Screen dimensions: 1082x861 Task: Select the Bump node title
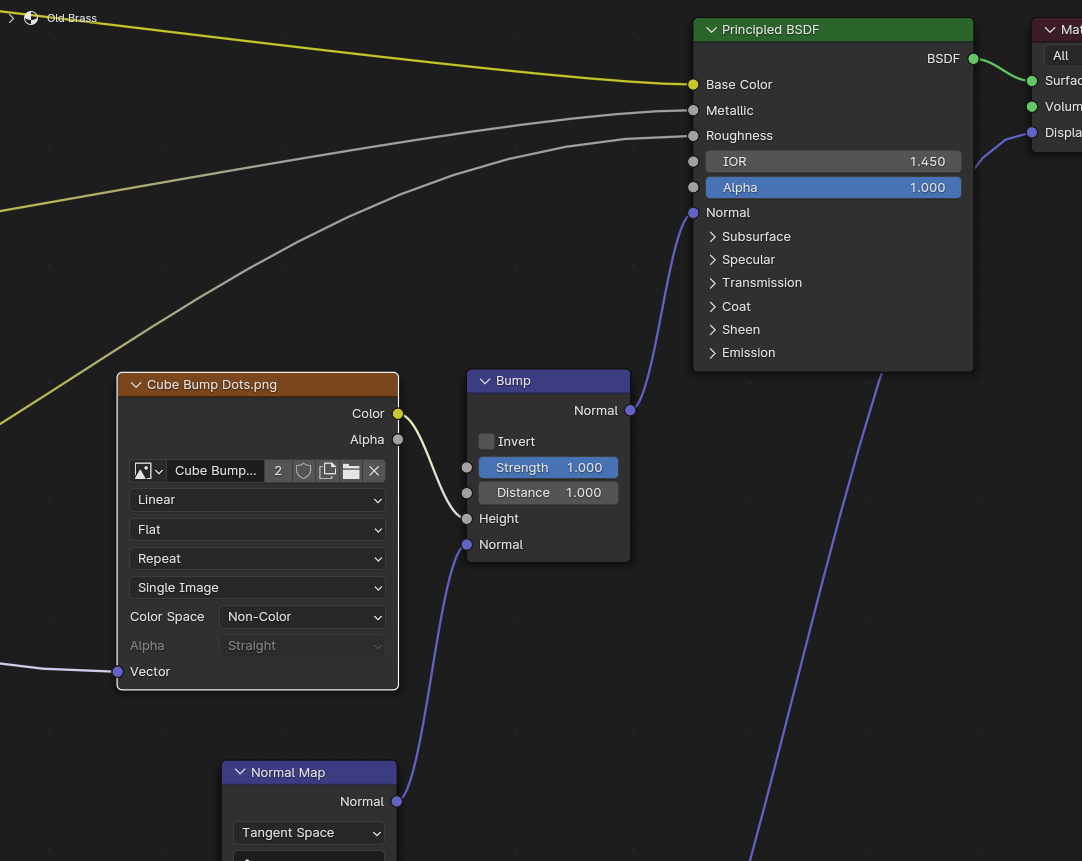tap(513, 381)
